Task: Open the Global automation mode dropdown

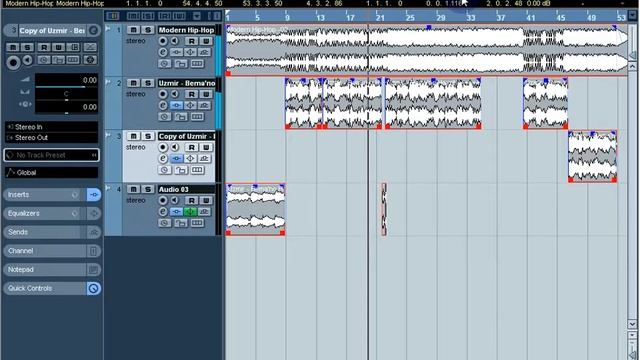Action: coord(51,173)
